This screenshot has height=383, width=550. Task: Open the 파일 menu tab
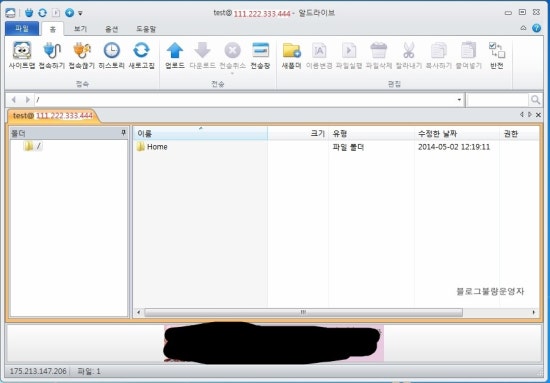pos(22,28)
